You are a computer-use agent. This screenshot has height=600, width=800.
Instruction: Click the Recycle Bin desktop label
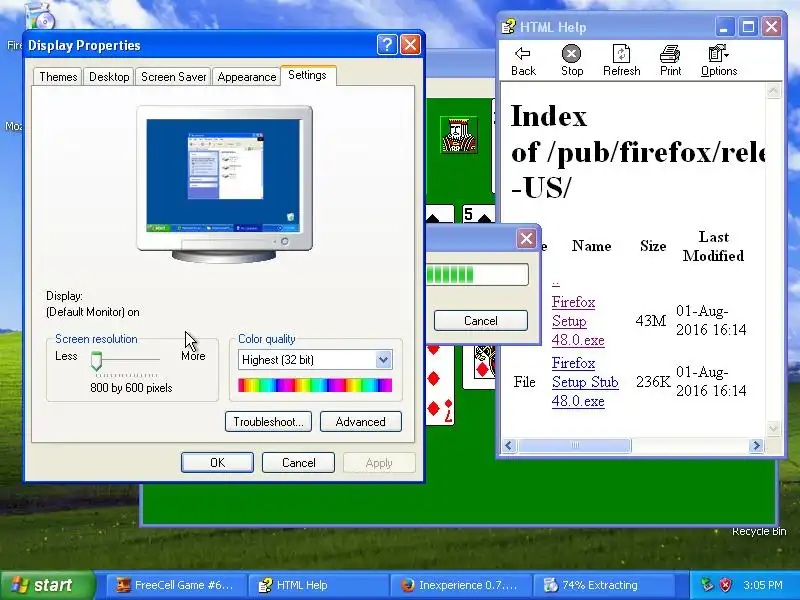(x=759, y=532)
